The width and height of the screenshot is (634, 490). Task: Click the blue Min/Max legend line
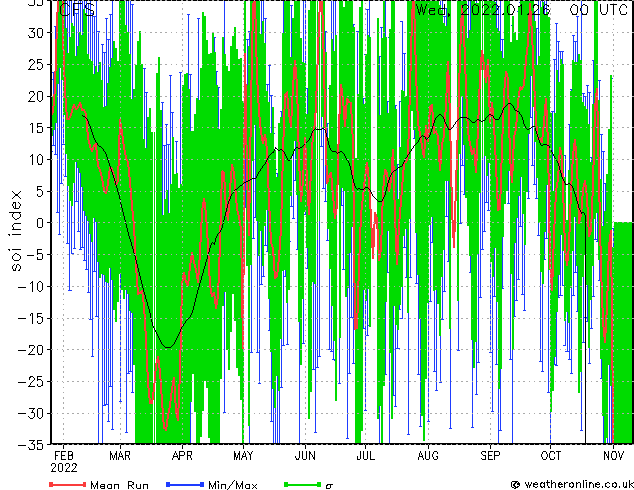185,484
